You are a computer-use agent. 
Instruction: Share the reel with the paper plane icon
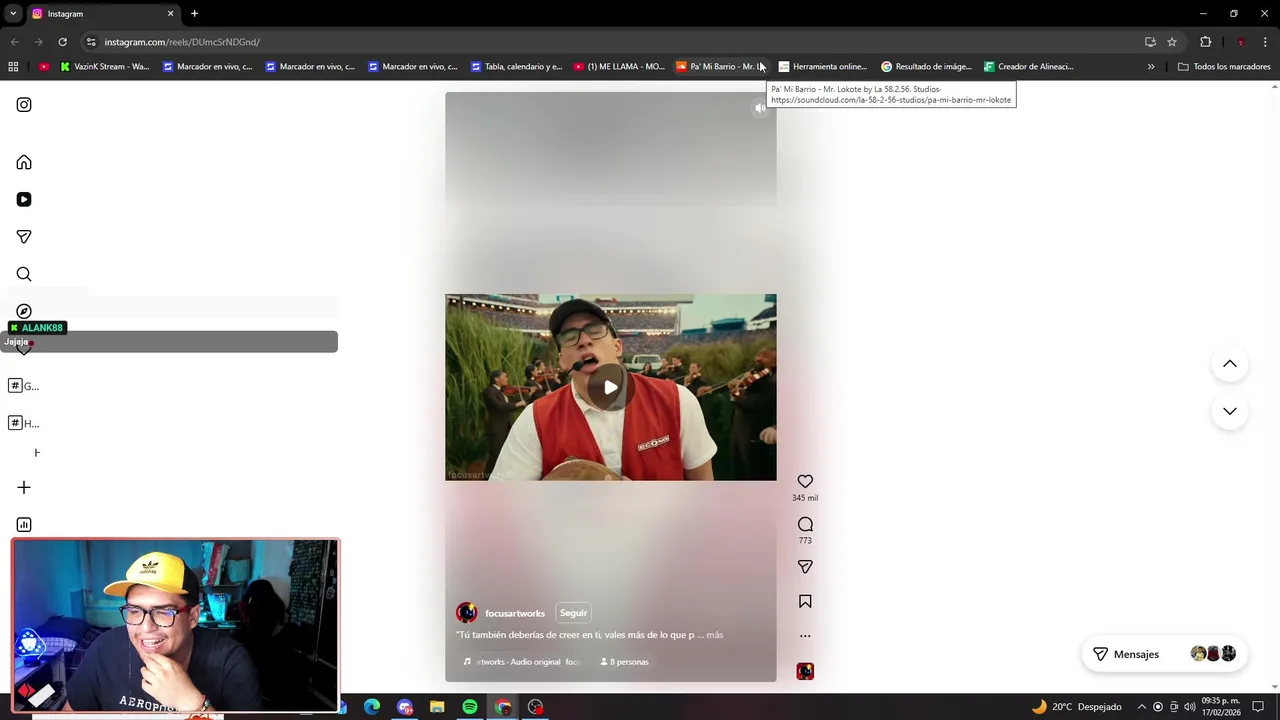805,567
